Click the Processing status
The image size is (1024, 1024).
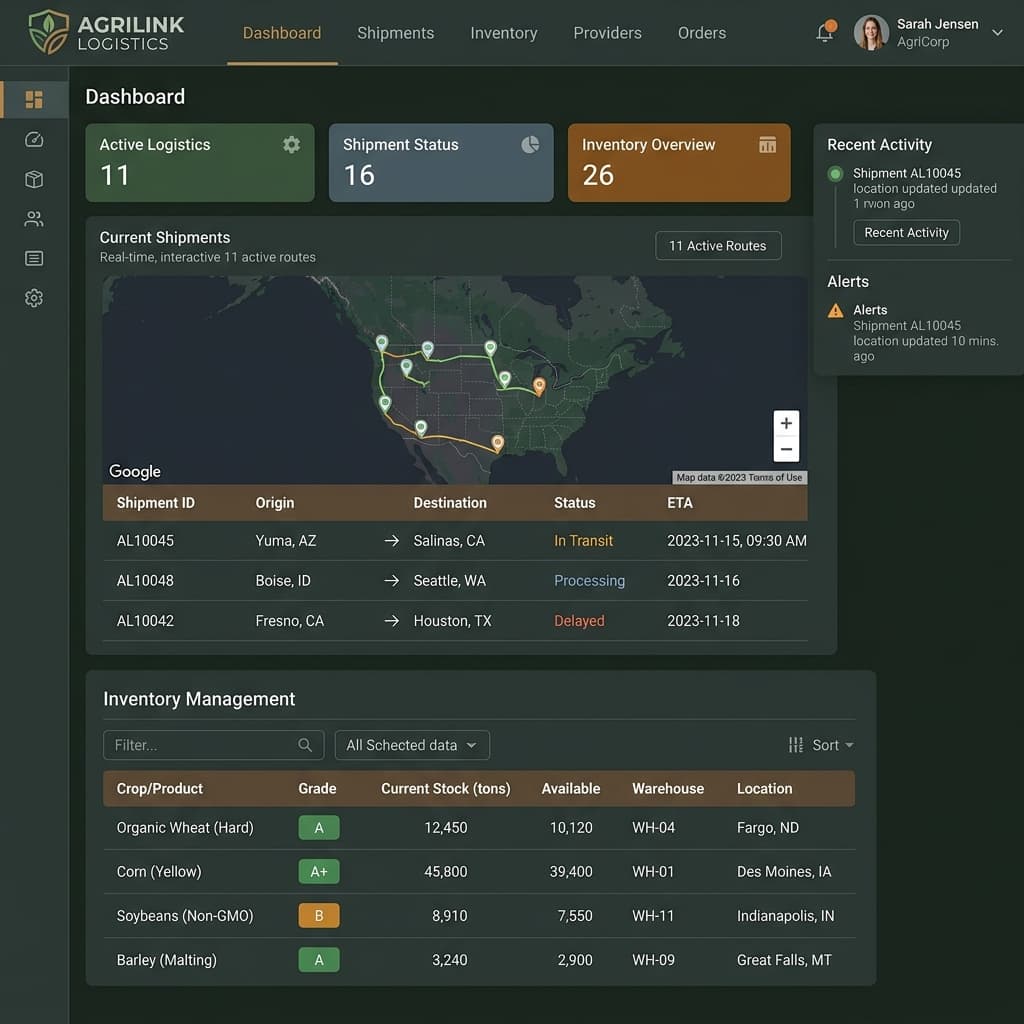589,581
